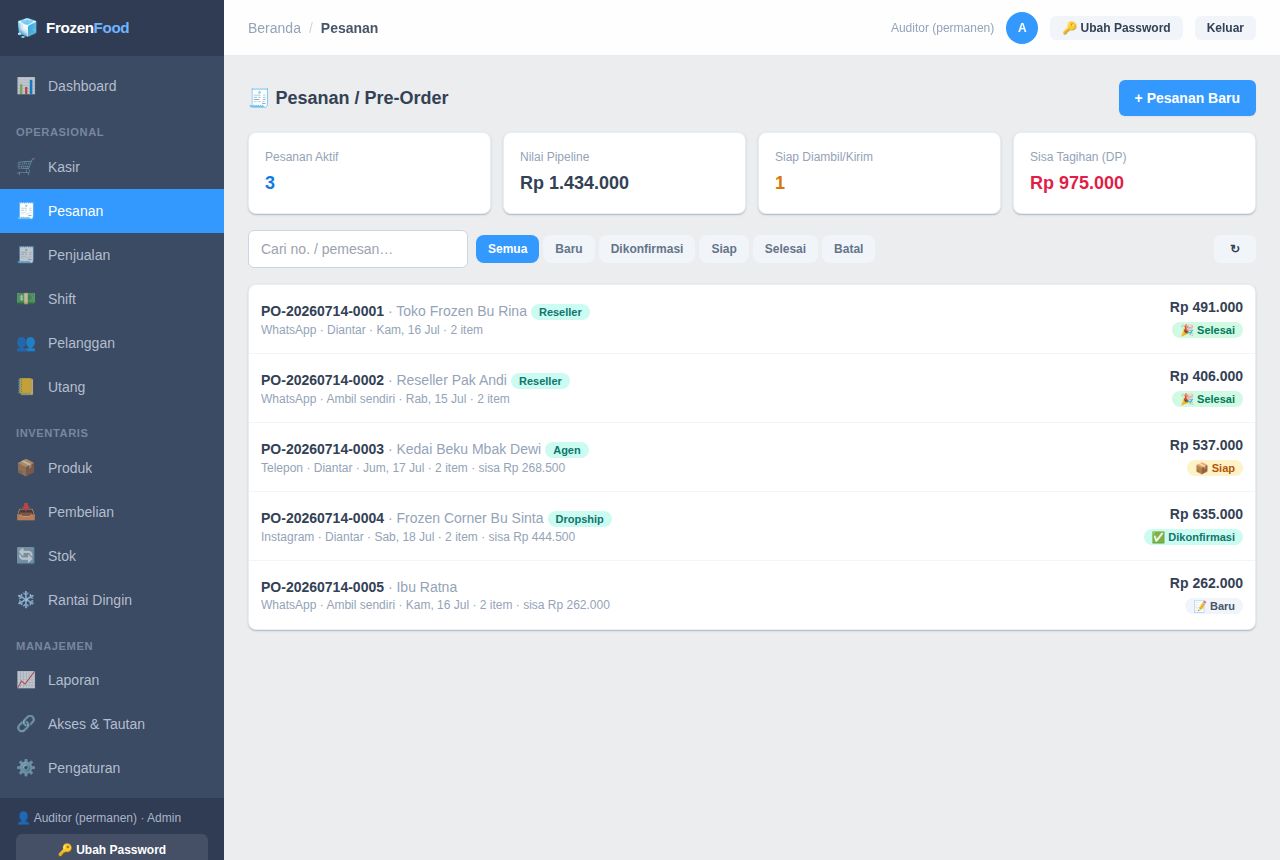Click the Laporan chart icon
Image resolution: width=1280 pixels, height=860 pixels.
[26, 680]
